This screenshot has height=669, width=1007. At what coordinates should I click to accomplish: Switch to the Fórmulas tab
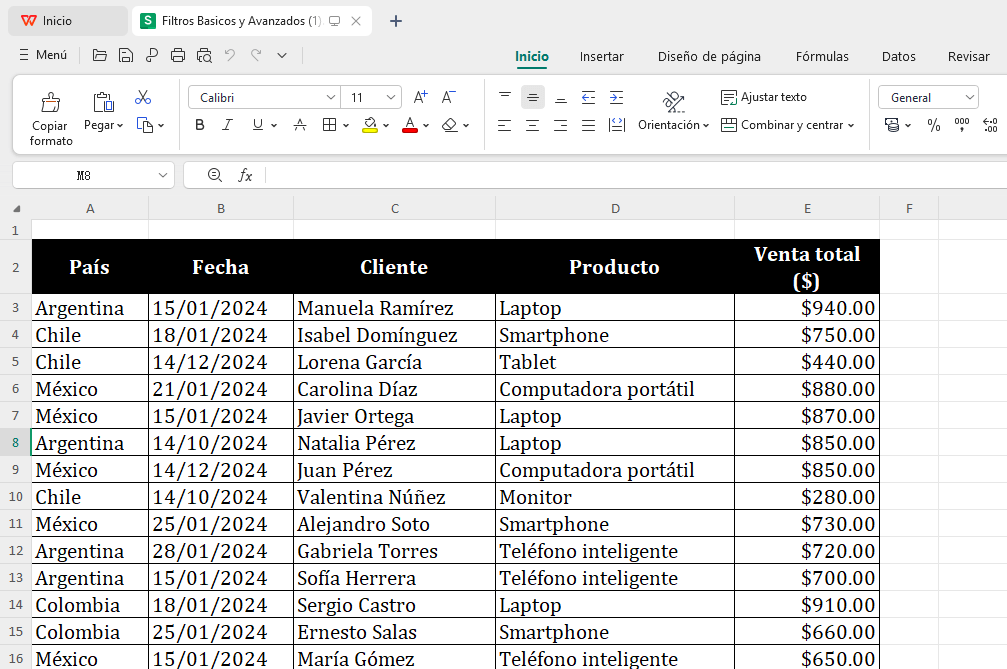822,56
